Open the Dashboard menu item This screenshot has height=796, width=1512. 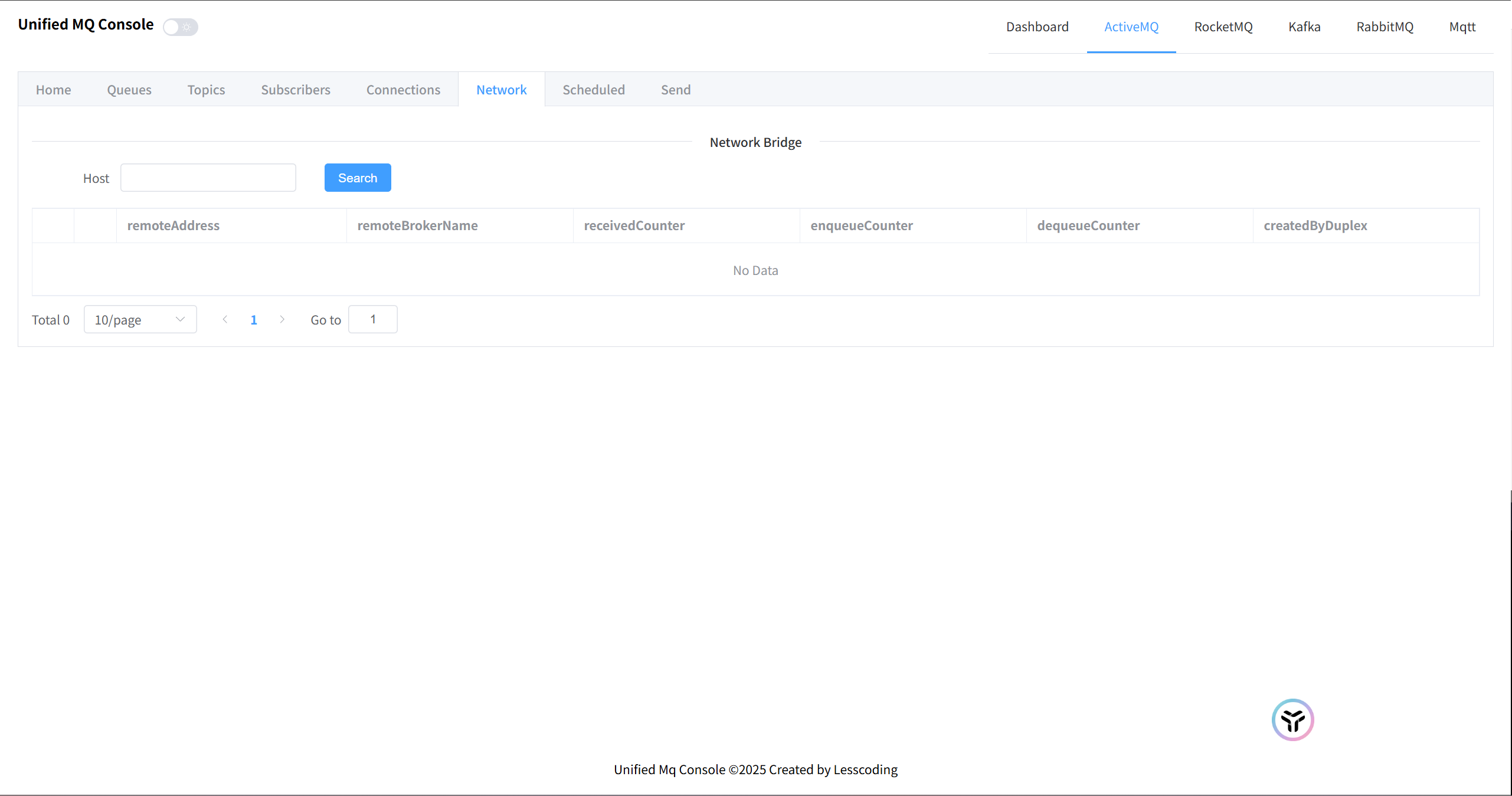(1037, 27)
